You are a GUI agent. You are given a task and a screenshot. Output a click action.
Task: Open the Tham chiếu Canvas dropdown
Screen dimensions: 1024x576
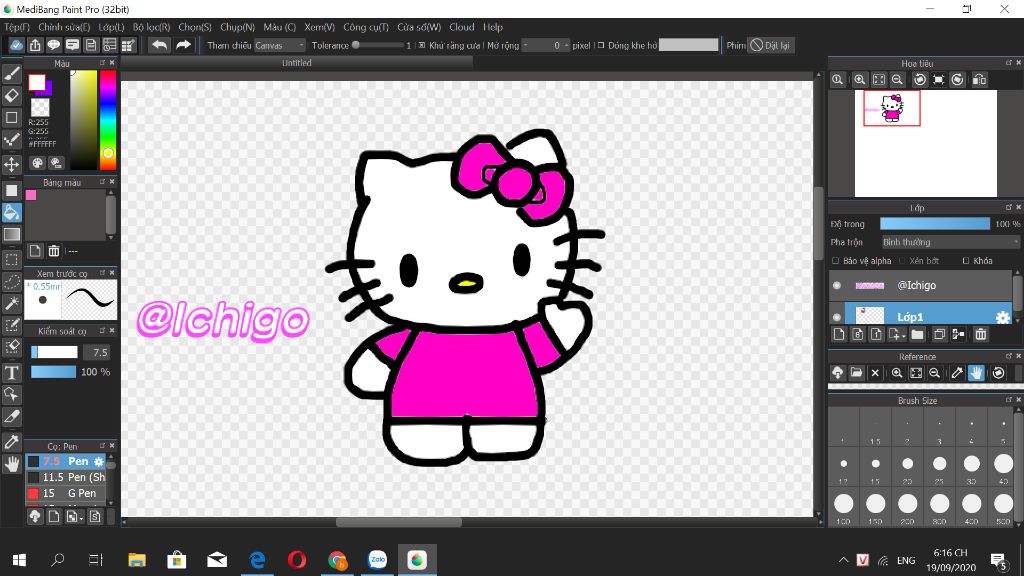(x=280, y=45)
